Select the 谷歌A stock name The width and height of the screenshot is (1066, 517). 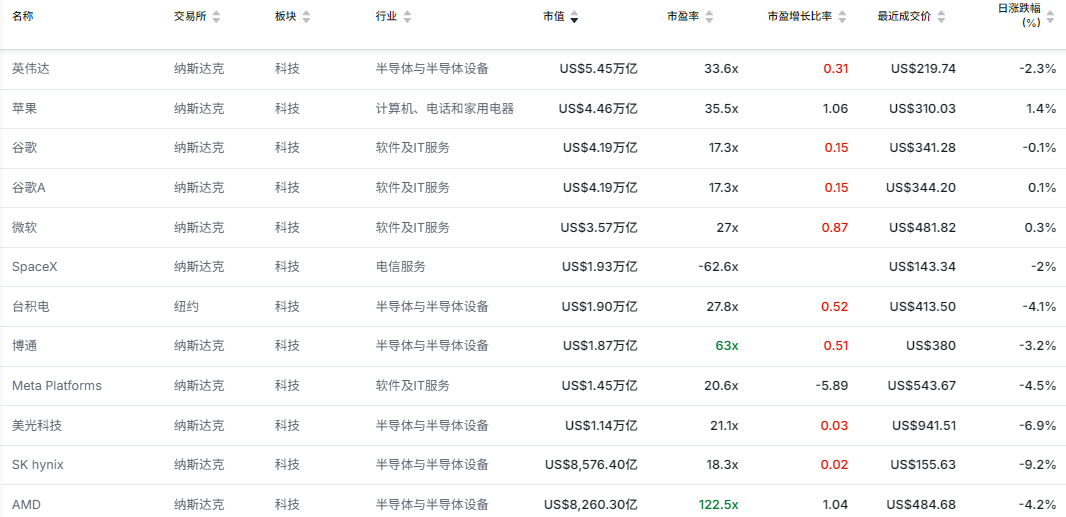[x=29, y=187]
